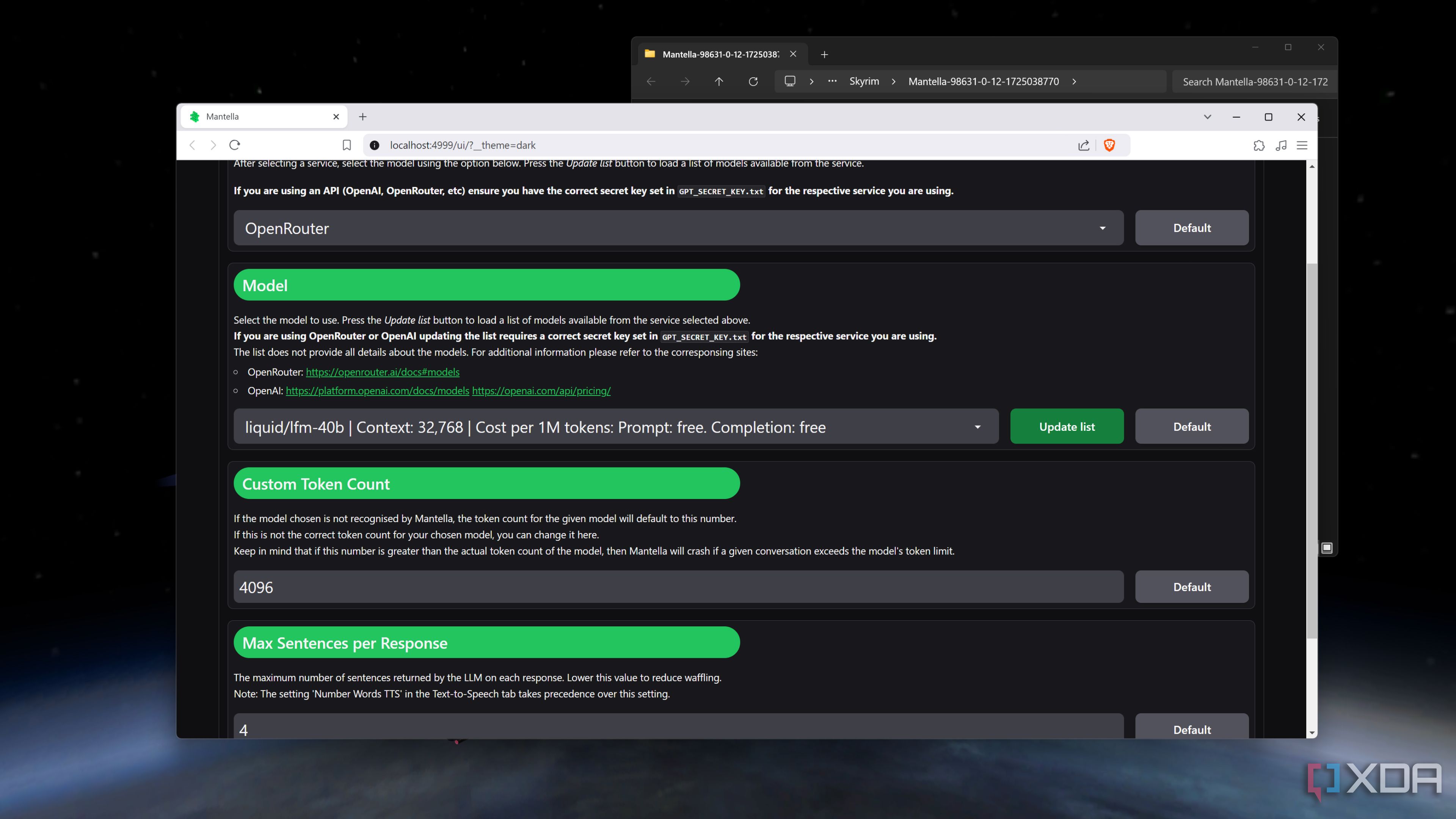Open the tab search chevron in browser titlebar
Screen dimensions: 1456x819
tap(1207, 117)
